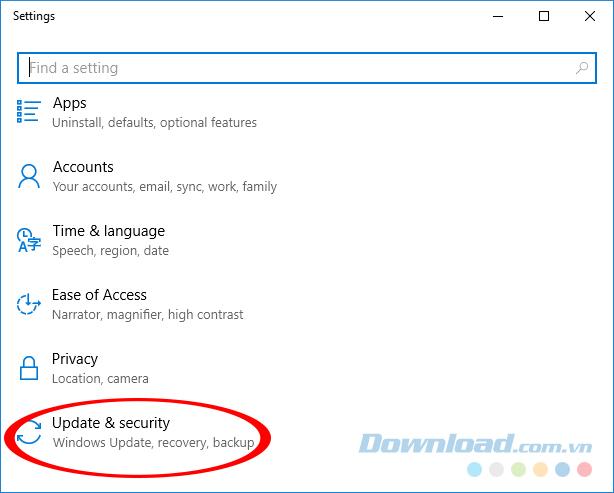Image resolution: width=614 pixels, height=493 pixels.
Task: Click 'Your accounts, email, sync, work, family' text
Action: tap(165, 187)
